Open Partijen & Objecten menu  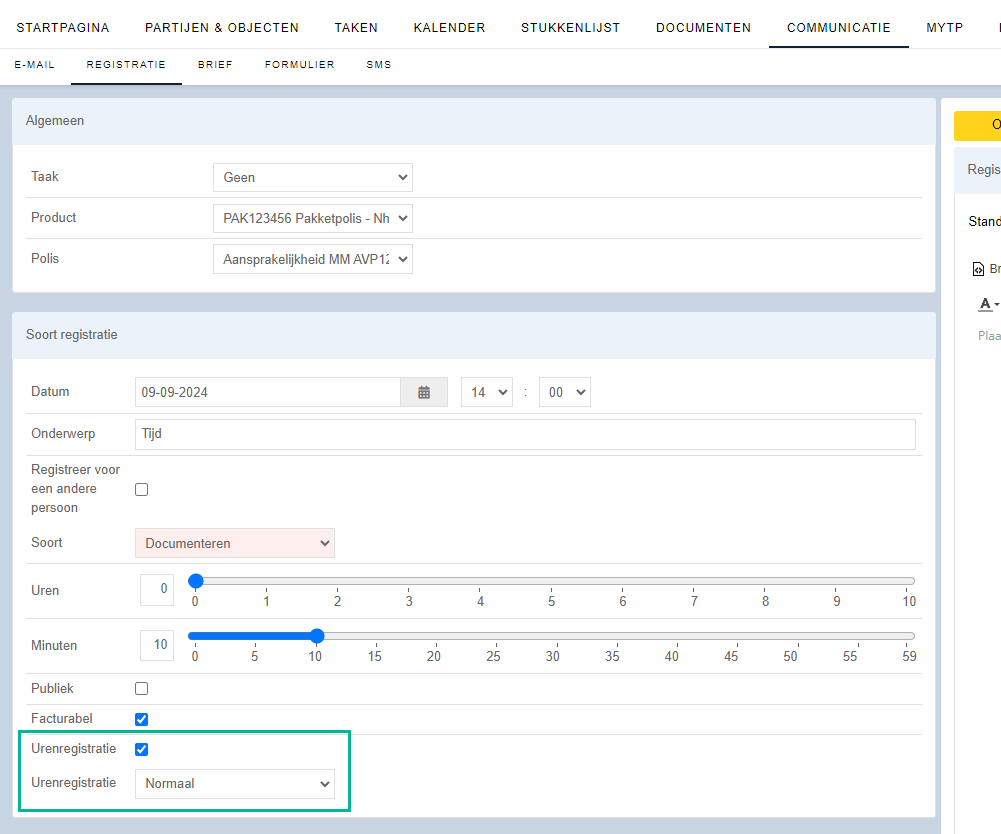(x=222, y=27)
